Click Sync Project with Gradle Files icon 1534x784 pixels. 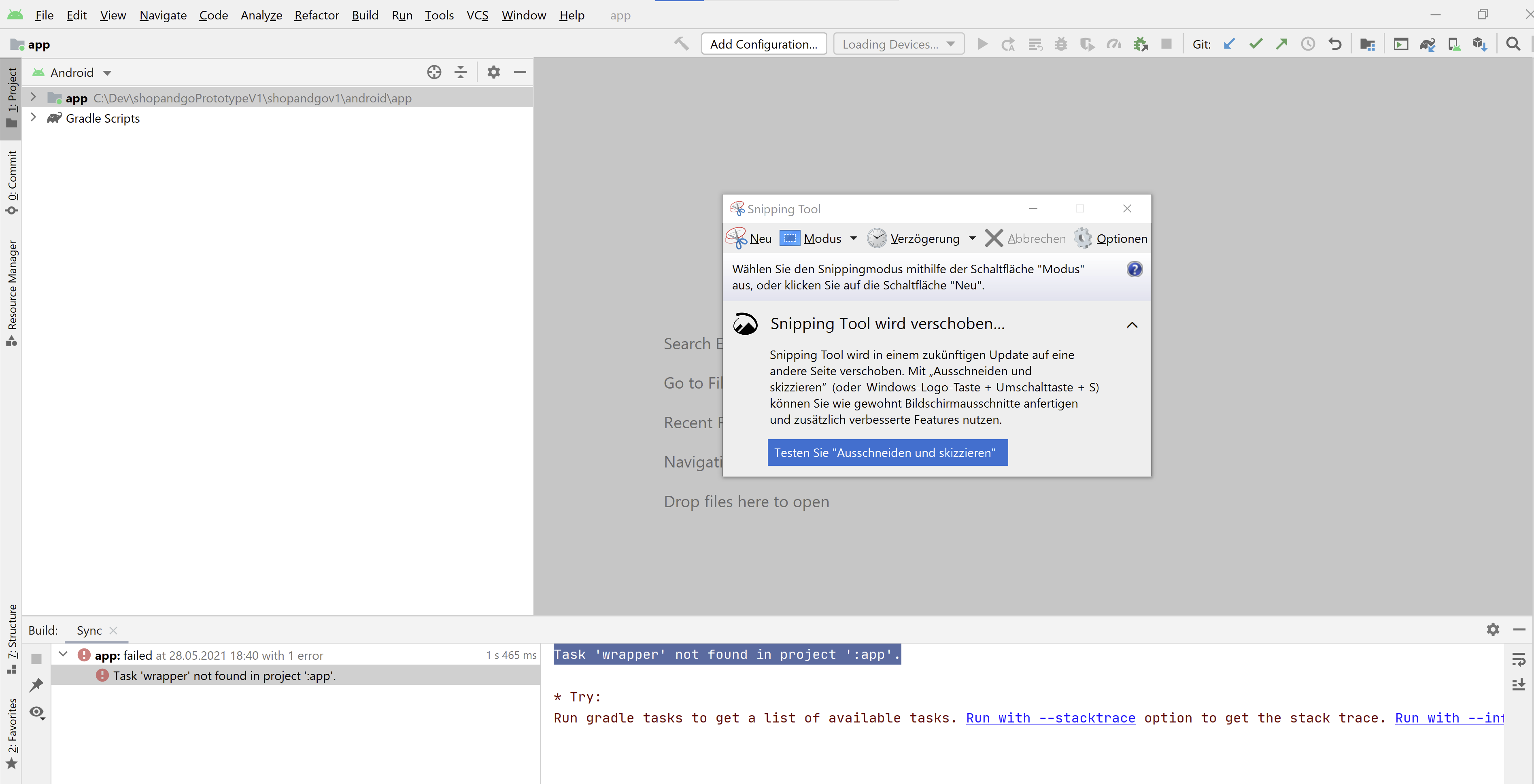point(1428,44)
